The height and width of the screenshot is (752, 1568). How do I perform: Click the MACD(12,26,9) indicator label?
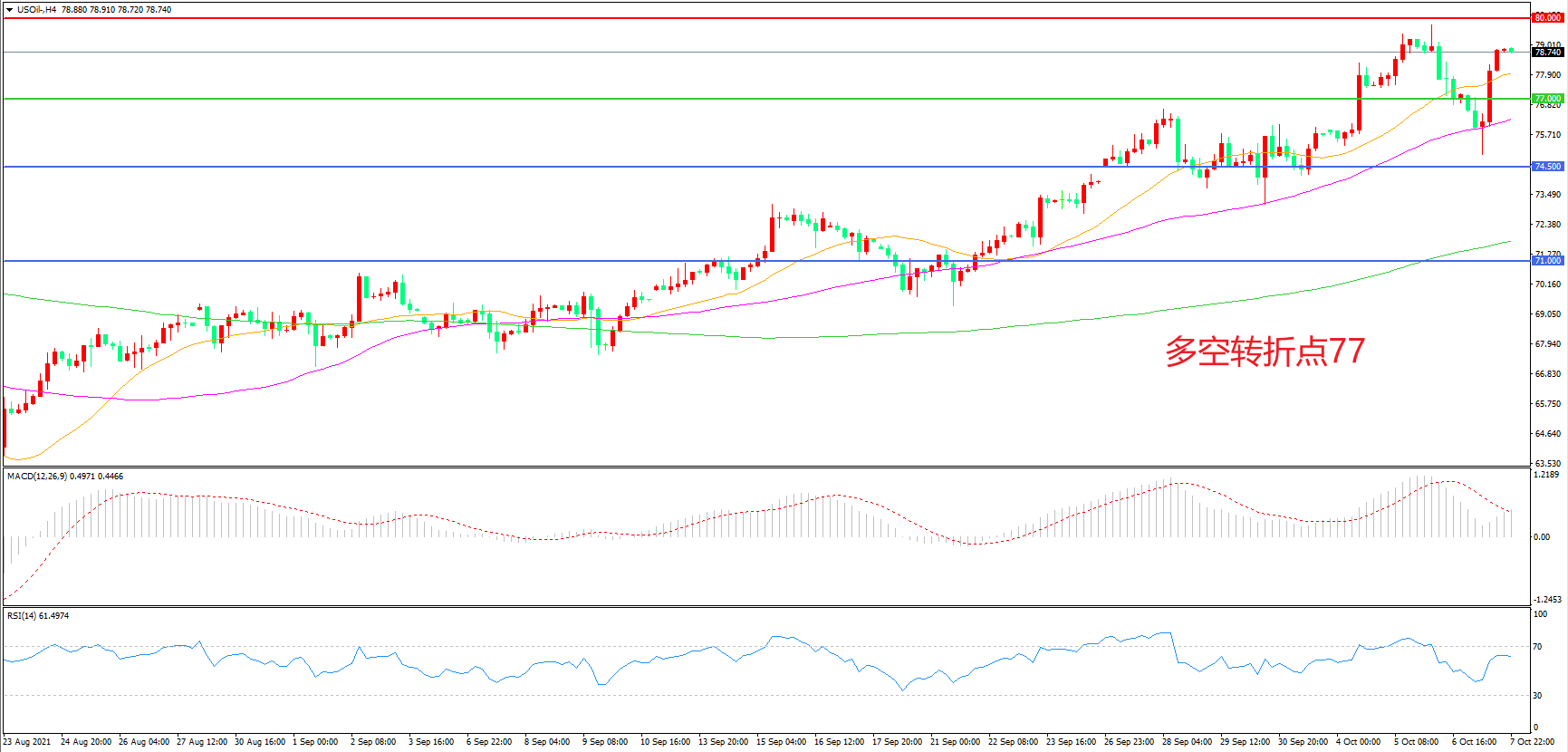[36, 477]
